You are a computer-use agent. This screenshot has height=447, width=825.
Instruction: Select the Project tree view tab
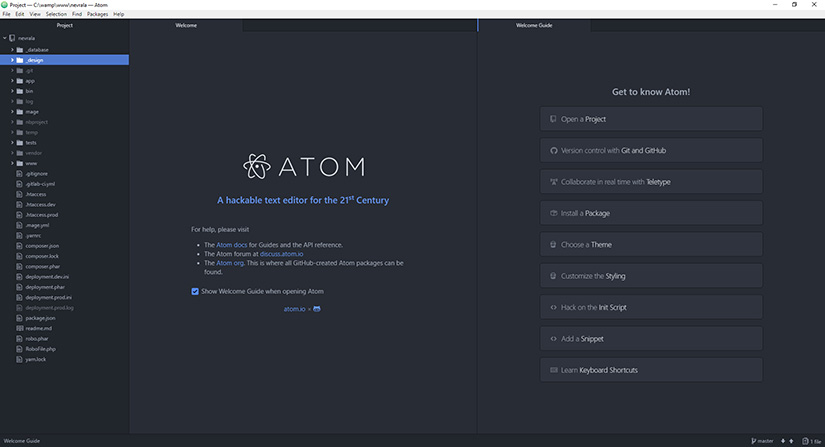click(x=65, y=25)
